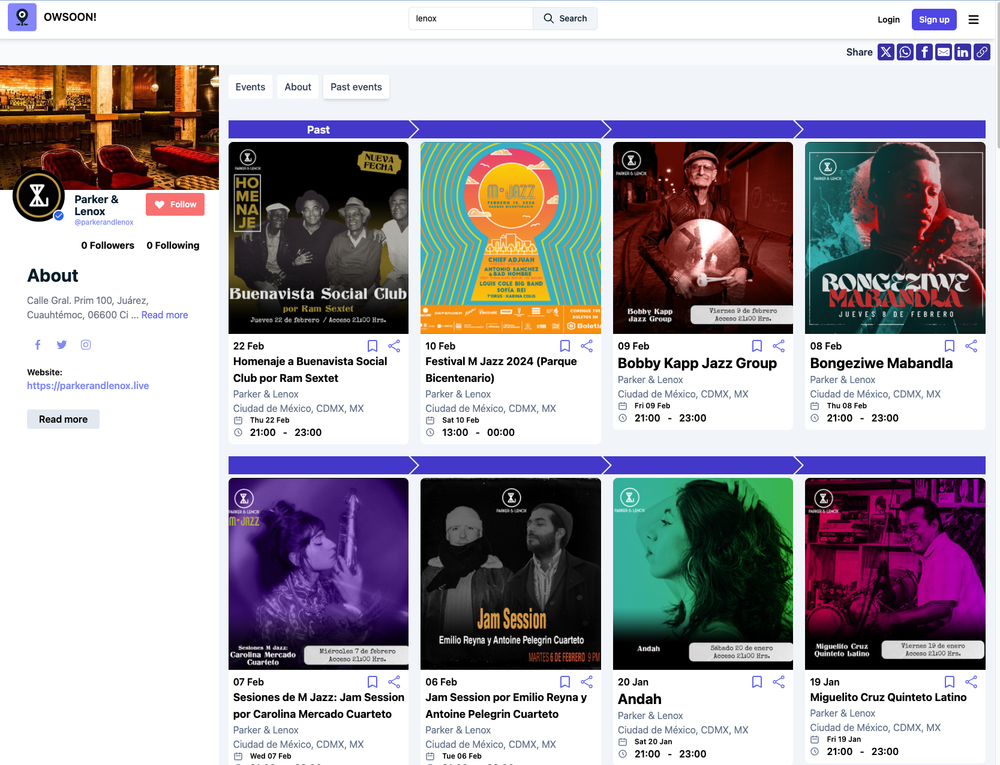1000x765 pixels.
Task: Copy the page link using the link icon
Action: (x=981, y=52)
